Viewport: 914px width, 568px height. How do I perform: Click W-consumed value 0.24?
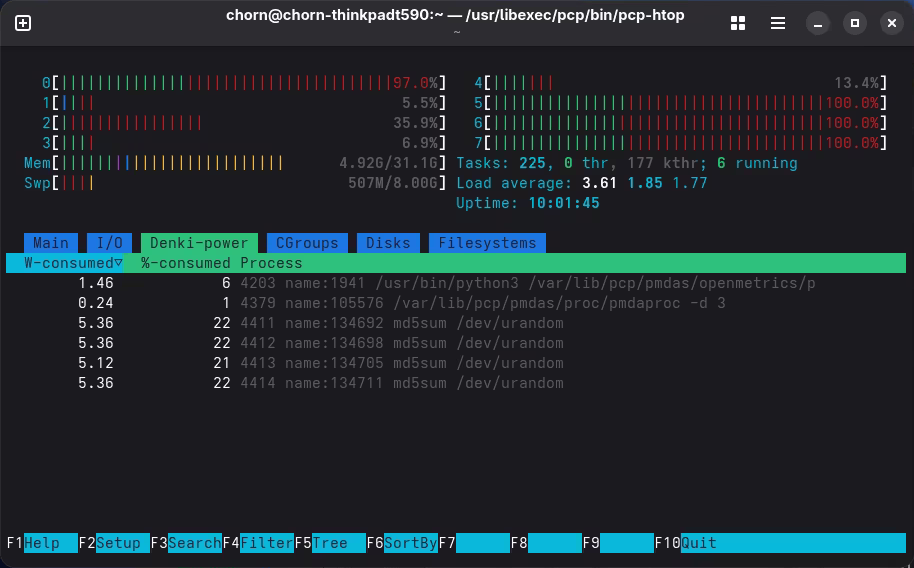pos(96,303)
